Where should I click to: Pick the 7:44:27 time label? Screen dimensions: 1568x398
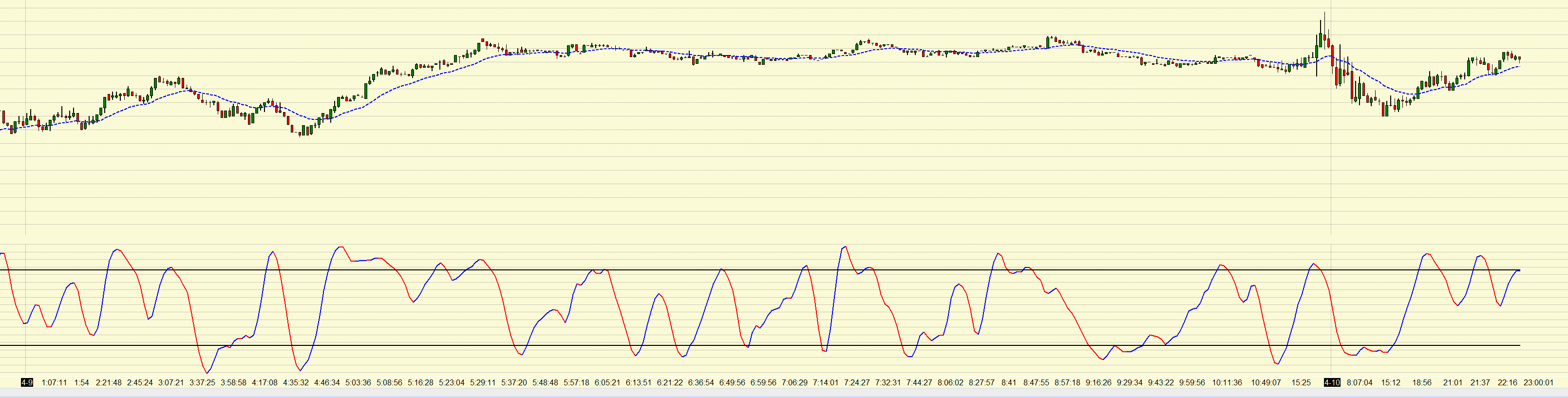pyautogui.click(x=919, y=383)
